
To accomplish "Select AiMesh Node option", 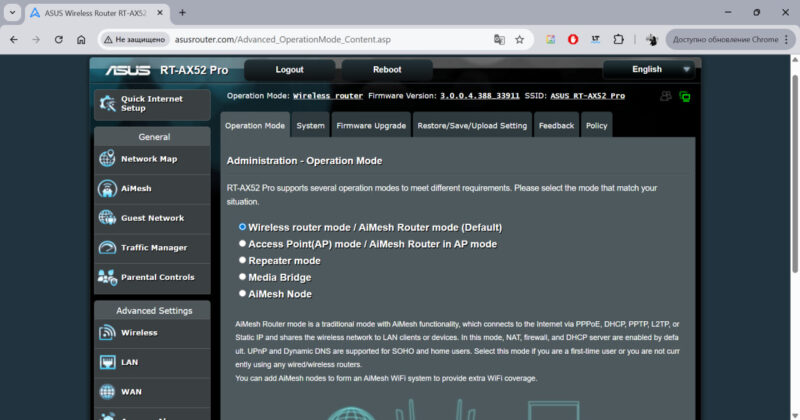I will [x=242, y=294].
